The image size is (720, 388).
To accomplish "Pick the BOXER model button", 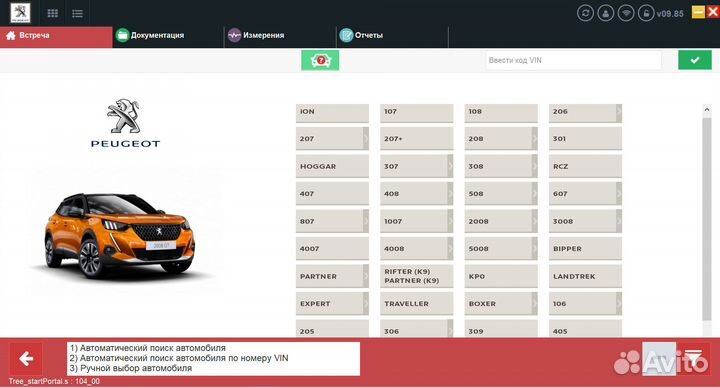I will pyautogui.click(x=501, y=304).
